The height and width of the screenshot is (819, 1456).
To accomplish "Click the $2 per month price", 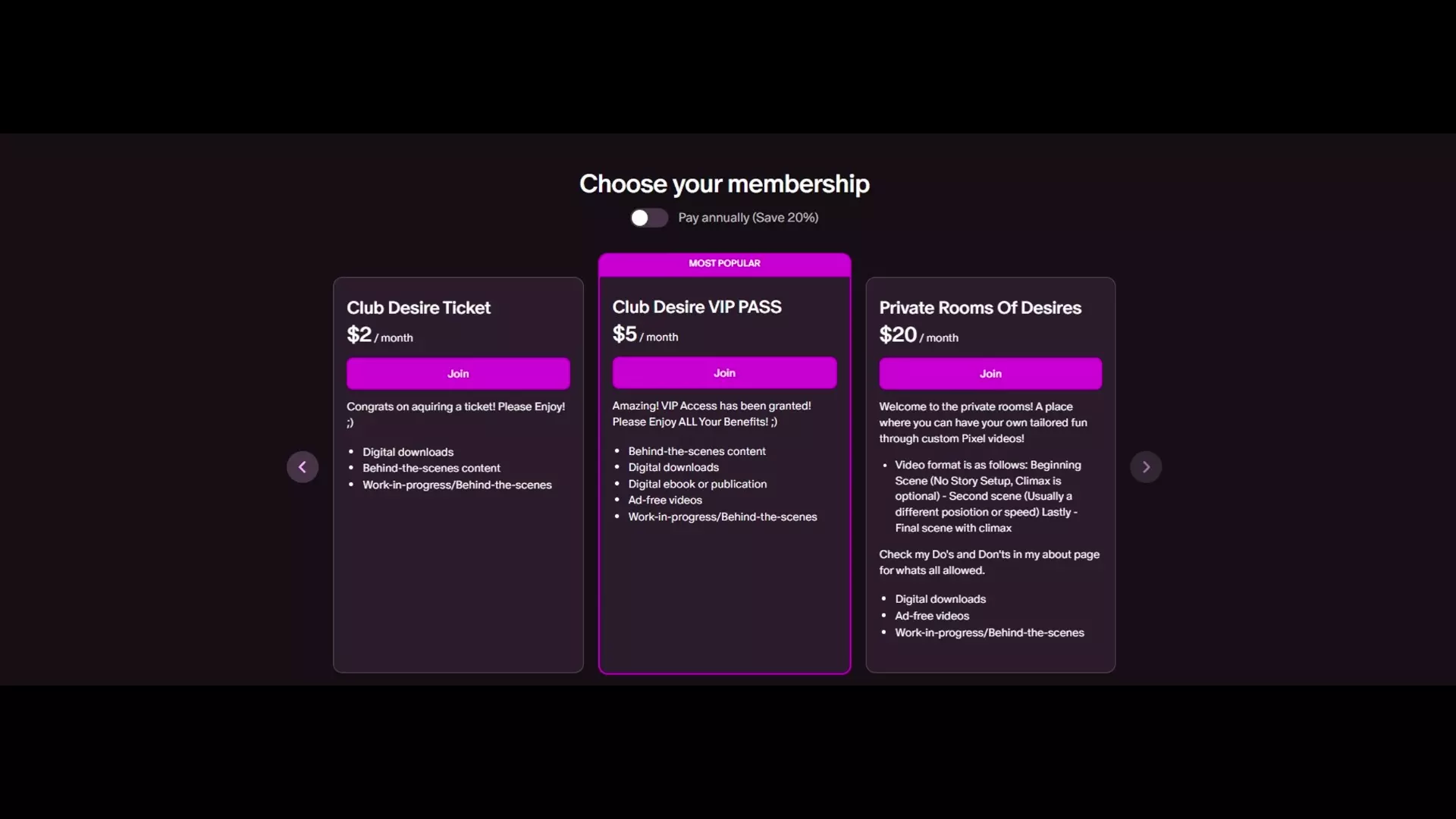I will pos(379,335).
